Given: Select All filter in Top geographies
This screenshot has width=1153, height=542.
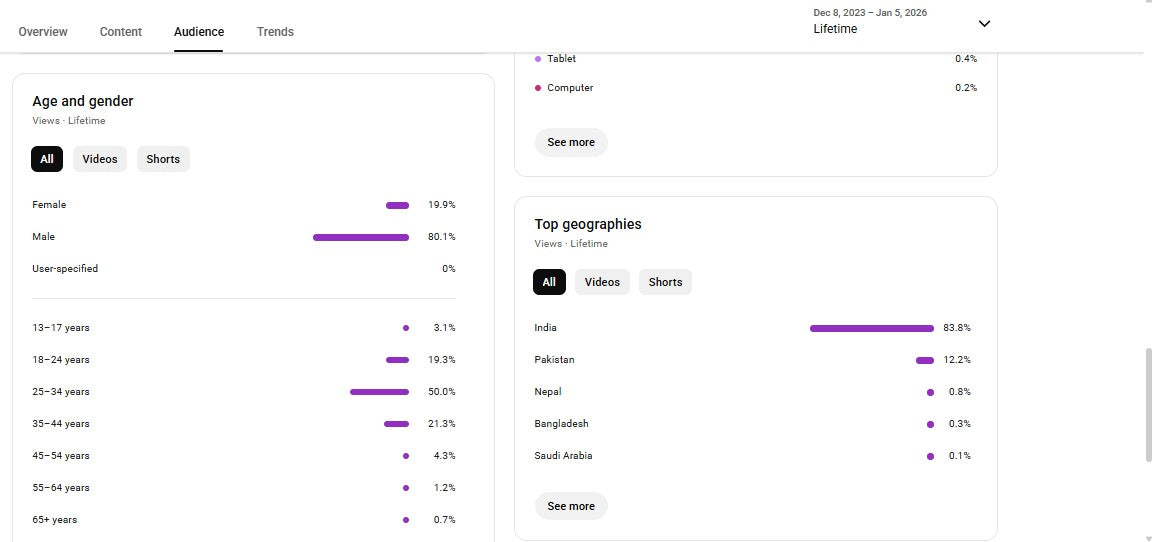Looking at the screenshot, I should (x=549, y=282).
